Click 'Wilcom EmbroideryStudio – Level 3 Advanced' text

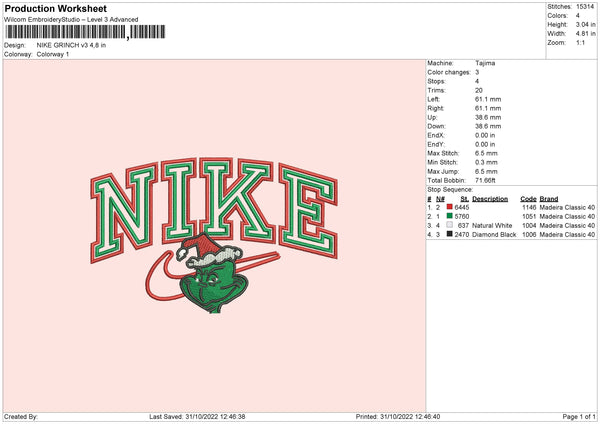click(71, 20)
